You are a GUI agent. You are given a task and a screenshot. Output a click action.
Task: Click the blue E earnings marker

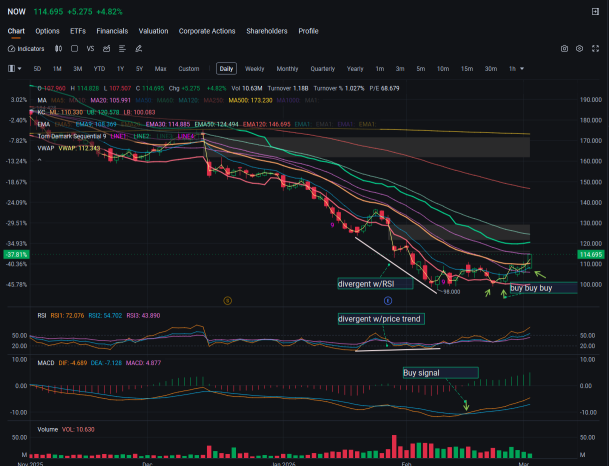(x=388, y=301)
